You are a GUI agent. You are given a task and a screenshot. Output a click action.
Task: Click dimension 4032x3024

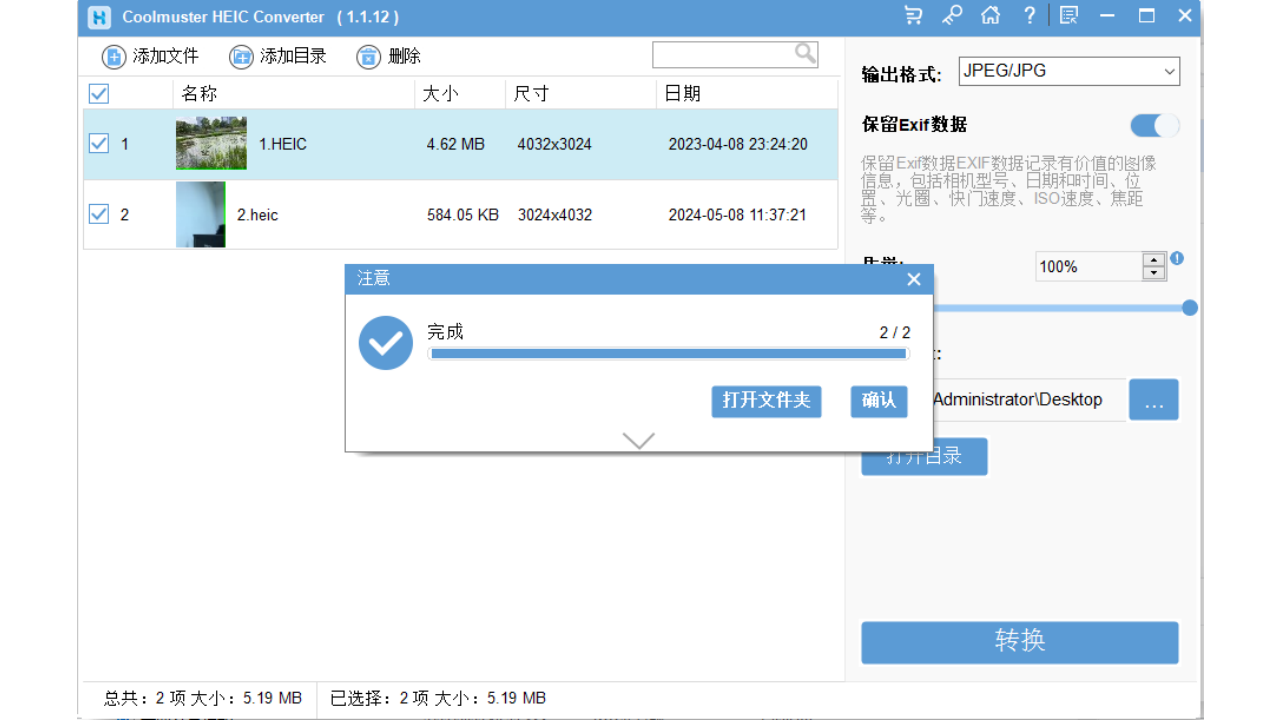tap(555, 144)
